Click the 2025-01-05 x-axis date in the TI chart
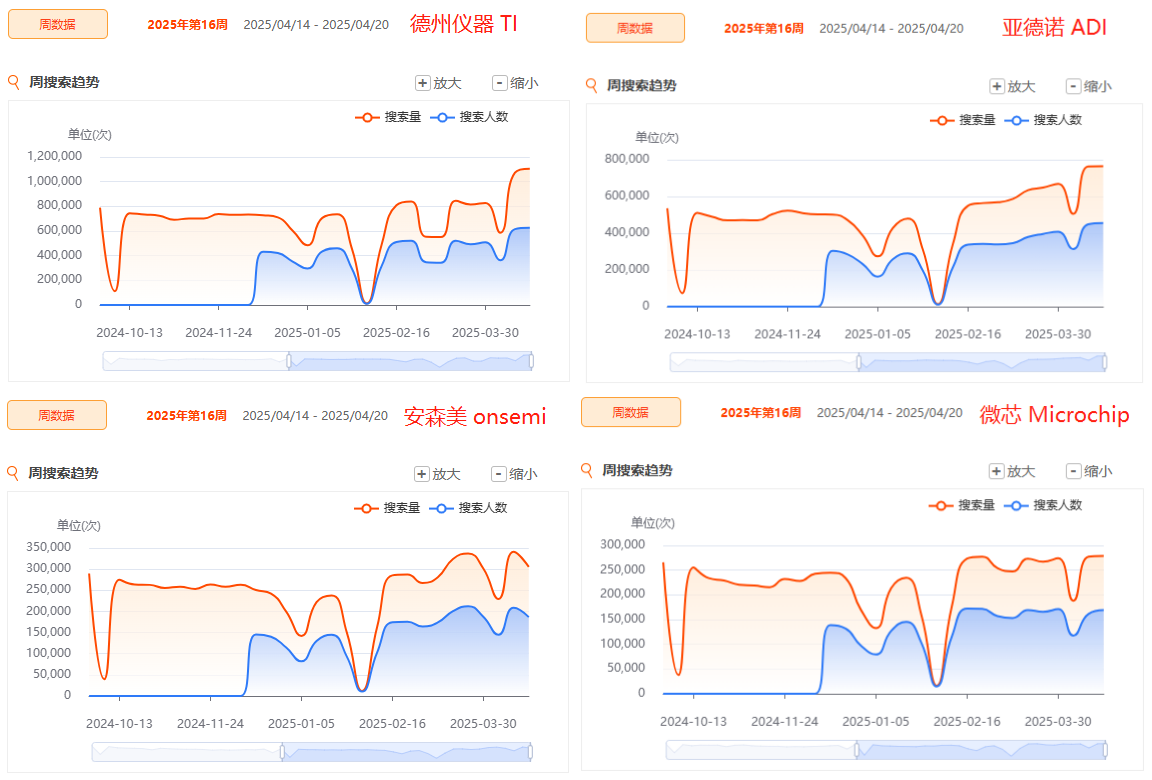This screenshot has height=780, width=1152. (307, 333)
